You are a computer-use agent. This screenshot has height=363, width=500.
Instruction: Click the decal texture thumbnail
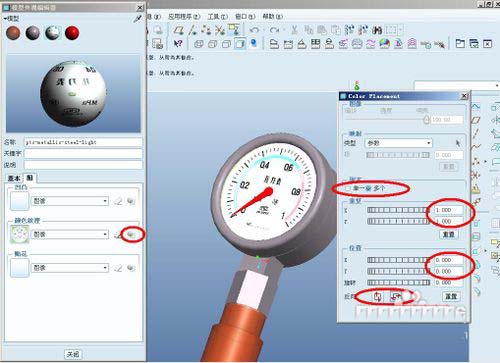pos(19,268)
